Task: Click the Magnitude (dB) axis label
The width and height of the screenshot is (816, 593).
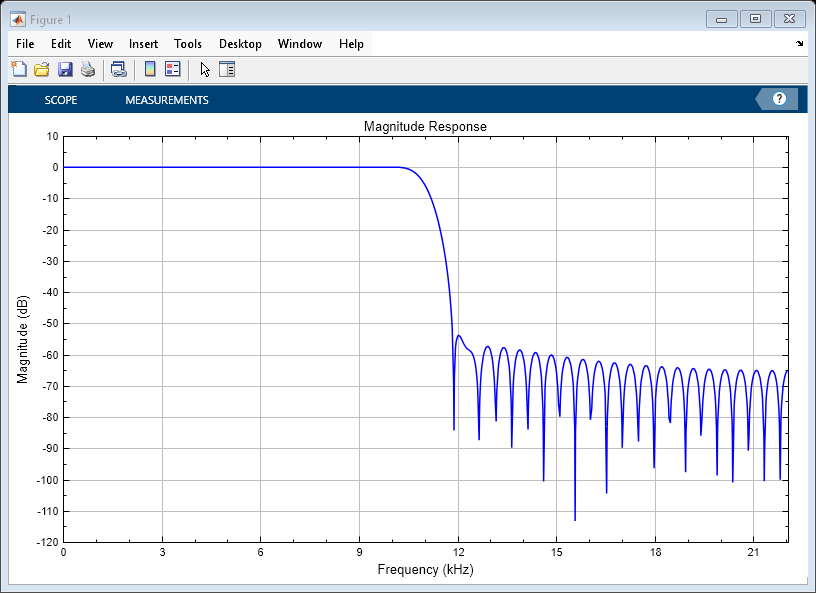Action: click(22, 339)
